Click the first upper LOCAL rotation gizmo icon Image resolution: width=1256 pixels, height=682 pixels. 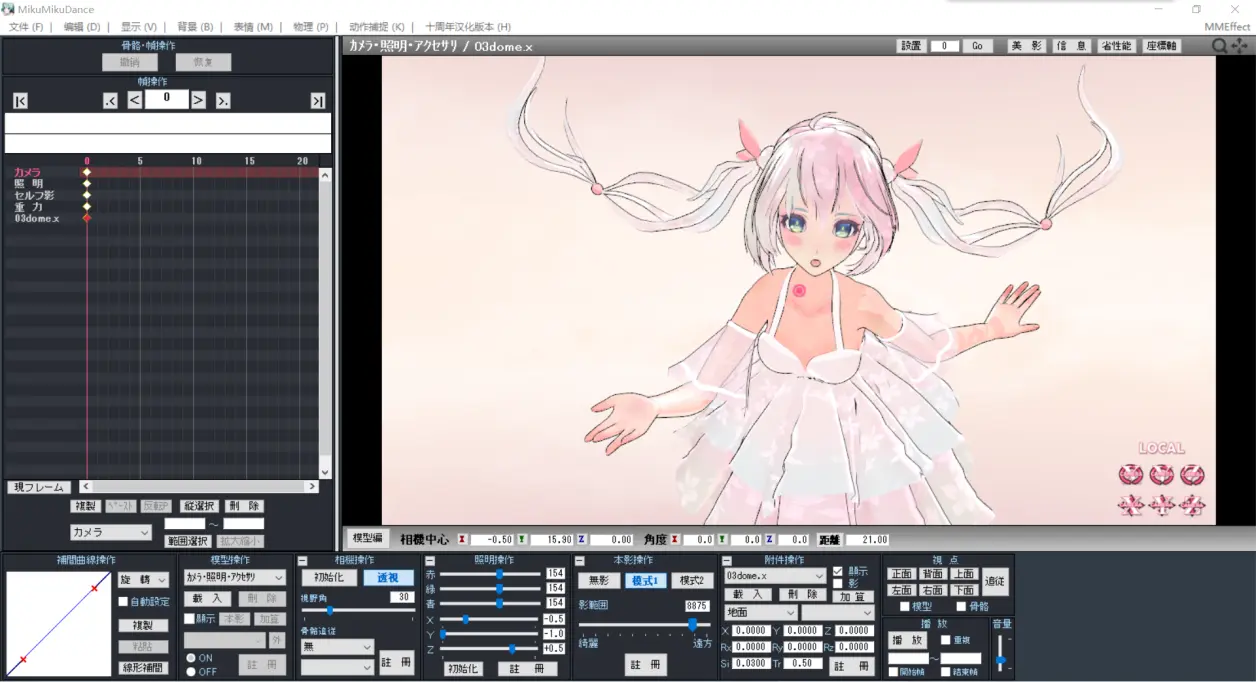1130,475
